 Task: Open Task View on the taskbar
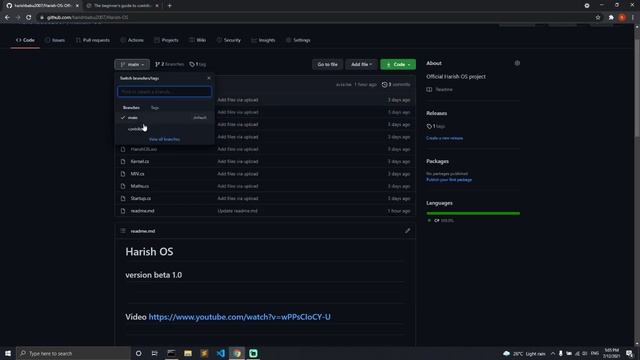[155, 353]
